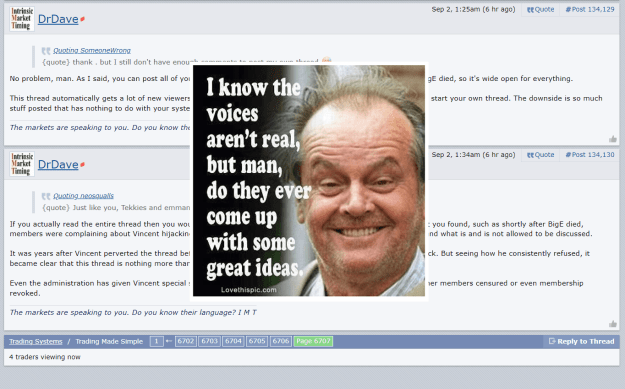
Task: Go to page 6704
Action: point(233,342)
